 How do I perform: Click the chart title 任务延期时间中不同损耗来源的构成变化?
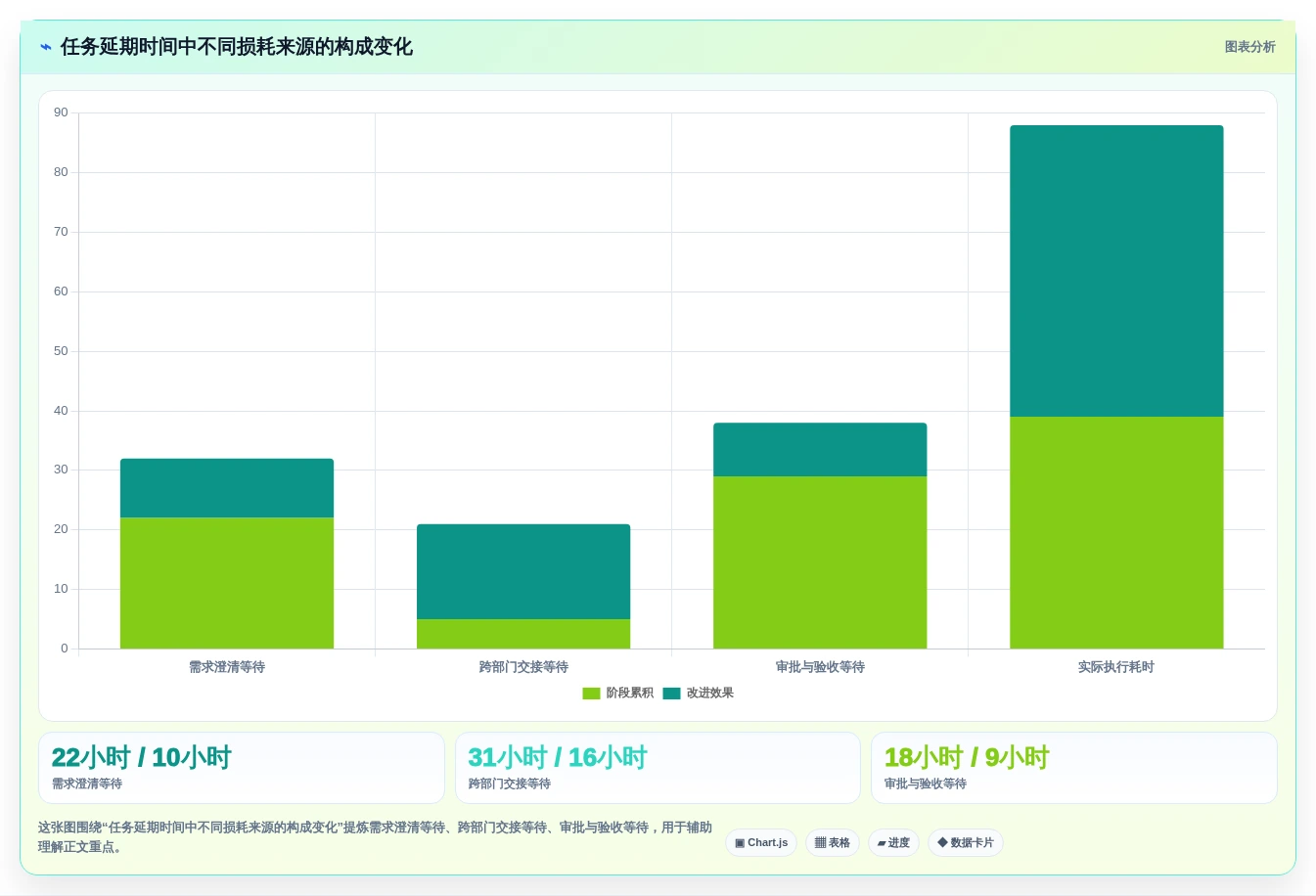[237, 47]
